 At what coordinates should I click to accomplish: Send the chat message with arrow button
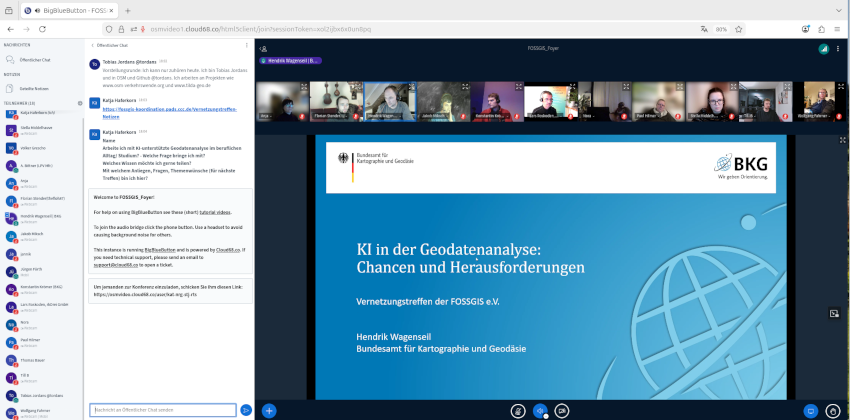point(245,410)
